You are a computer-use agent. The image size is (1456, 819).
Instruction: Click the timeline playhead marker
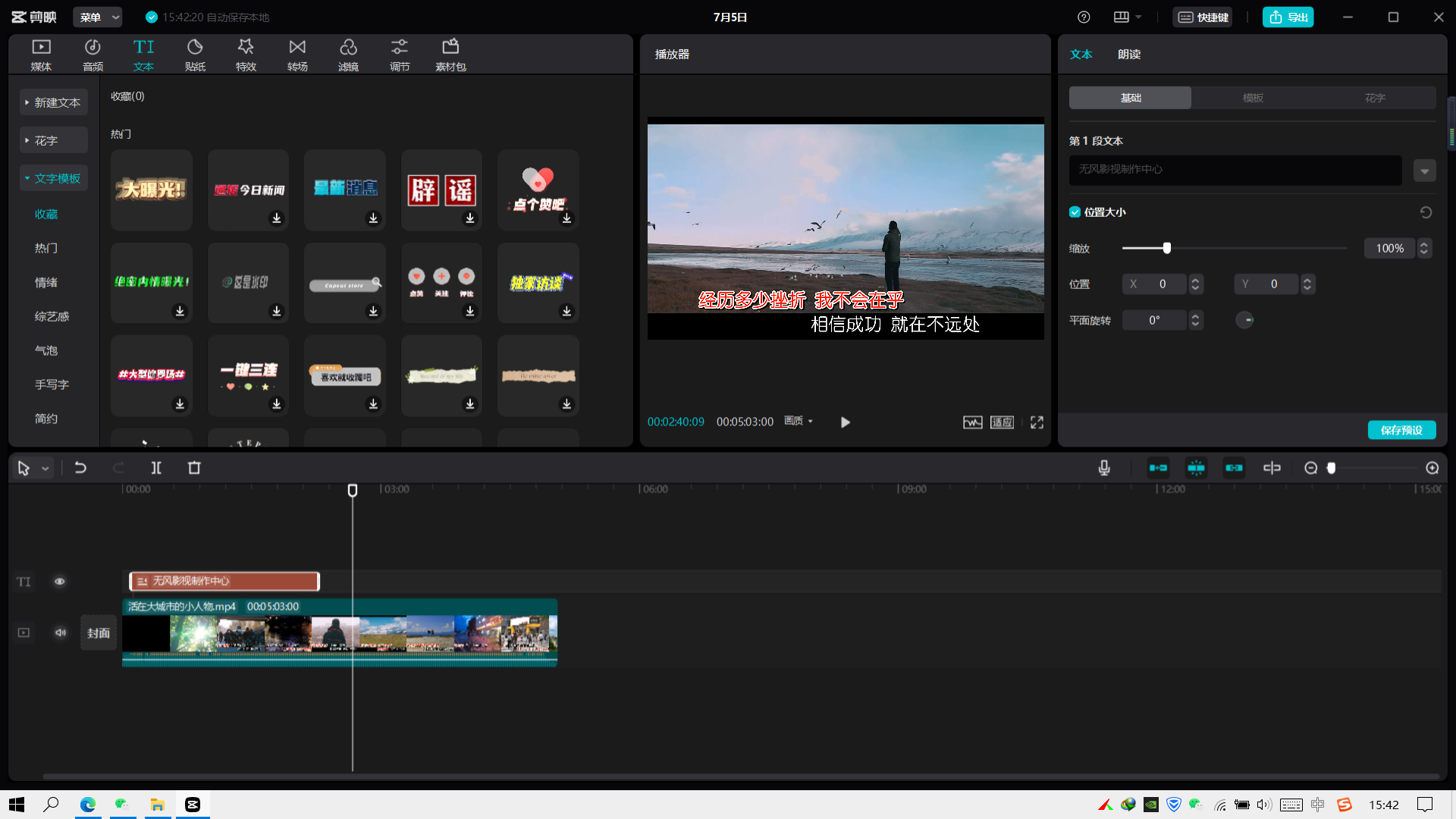[x=353, y=490]
